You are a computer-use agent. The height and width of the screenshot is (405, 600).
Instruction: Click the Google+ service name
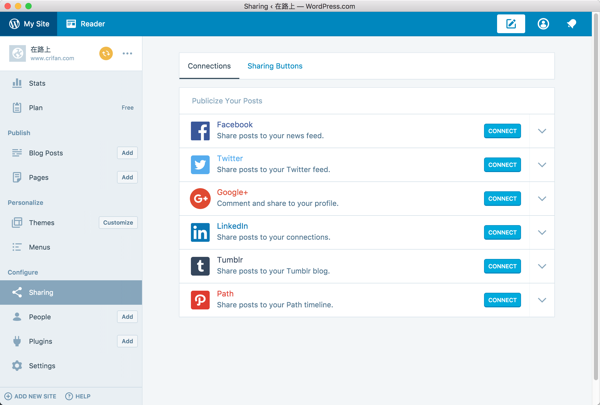232,192
